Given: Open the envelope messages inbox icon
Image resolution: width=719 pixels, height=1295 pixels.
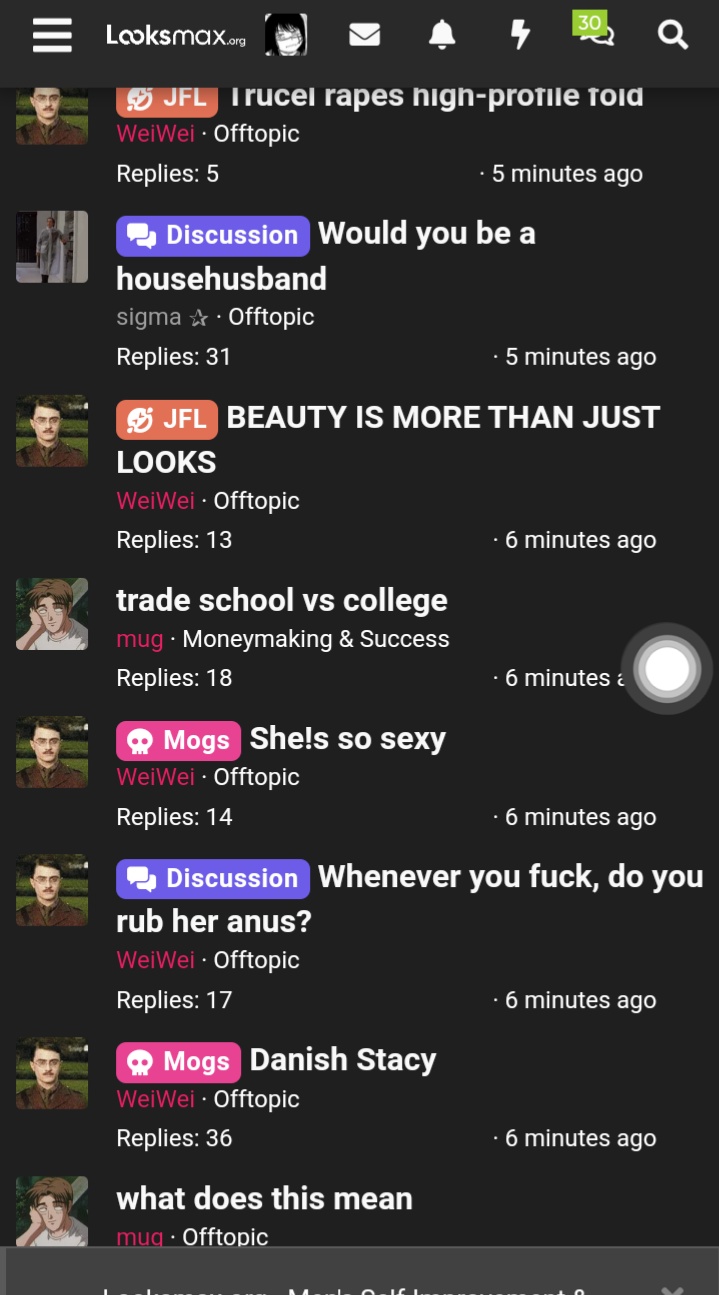Looking at the screenshot, I should 364,35.
